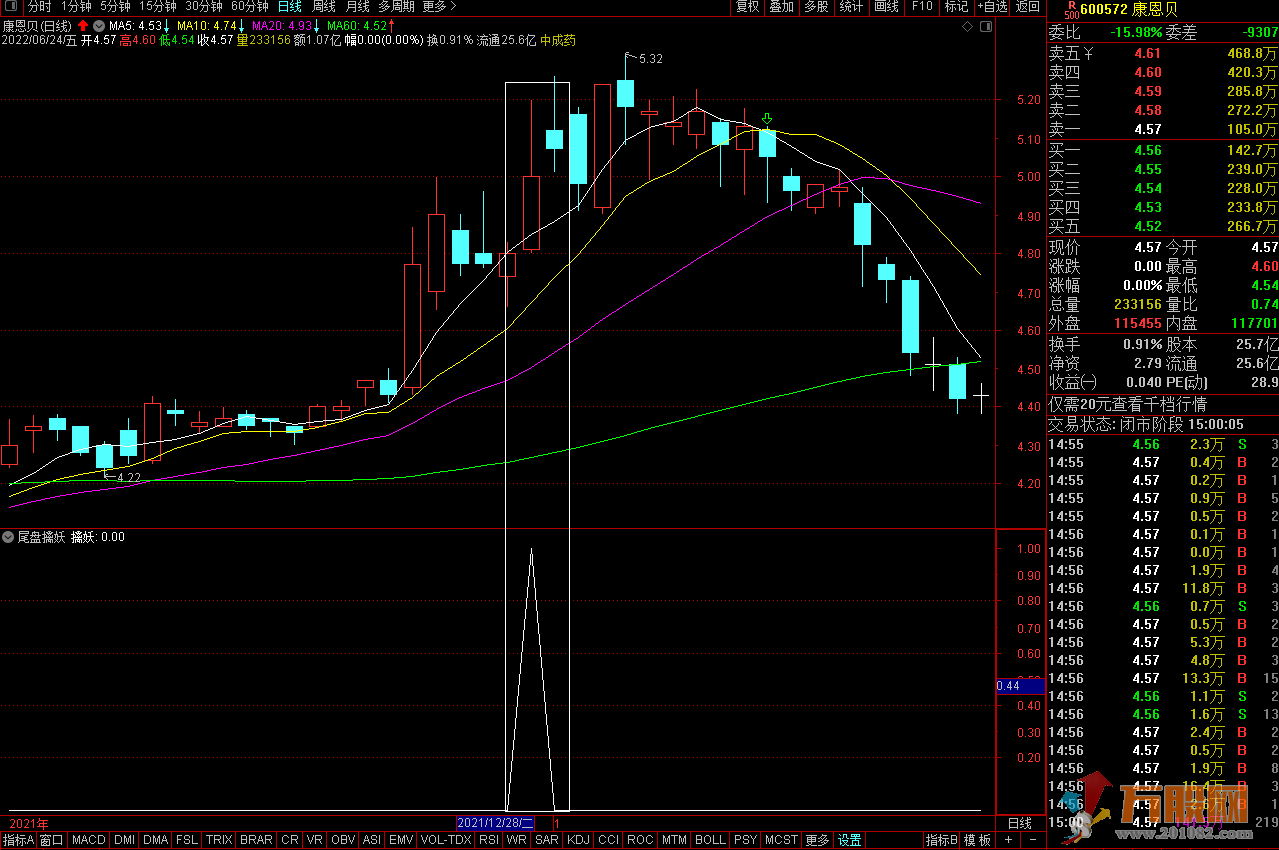Switch to 5分钟 chart period
The height and width of the screenshot is (850, 1279).
pos(115,7)
